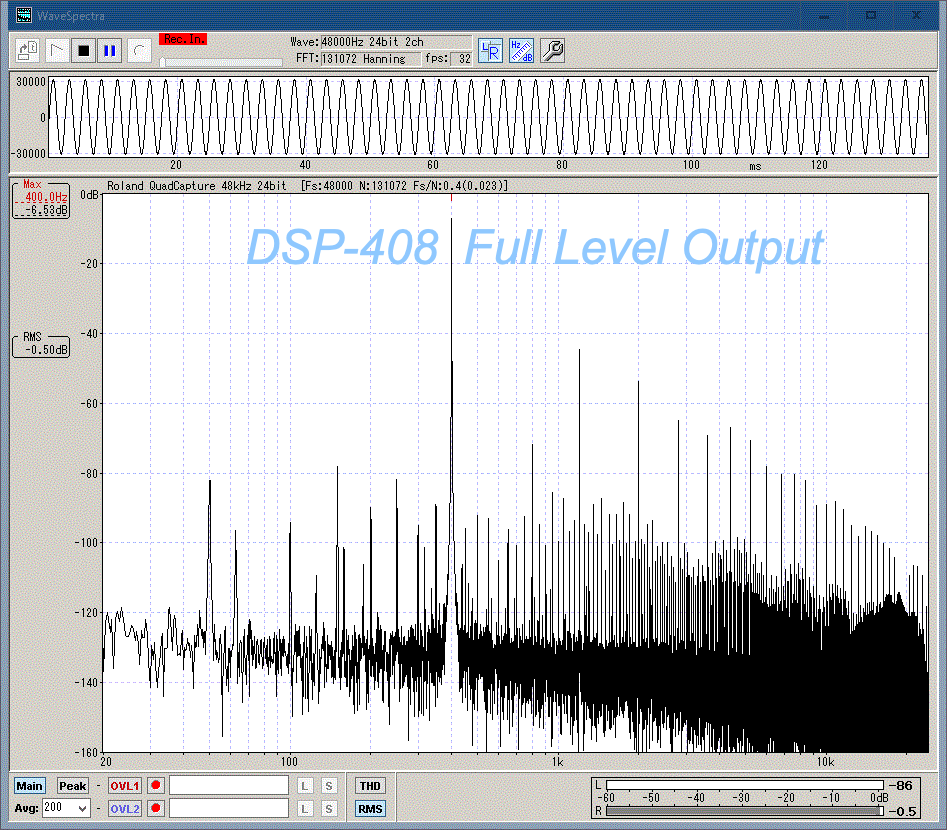
Task: Click the S save button for OVL1
Action: (329, 786)
